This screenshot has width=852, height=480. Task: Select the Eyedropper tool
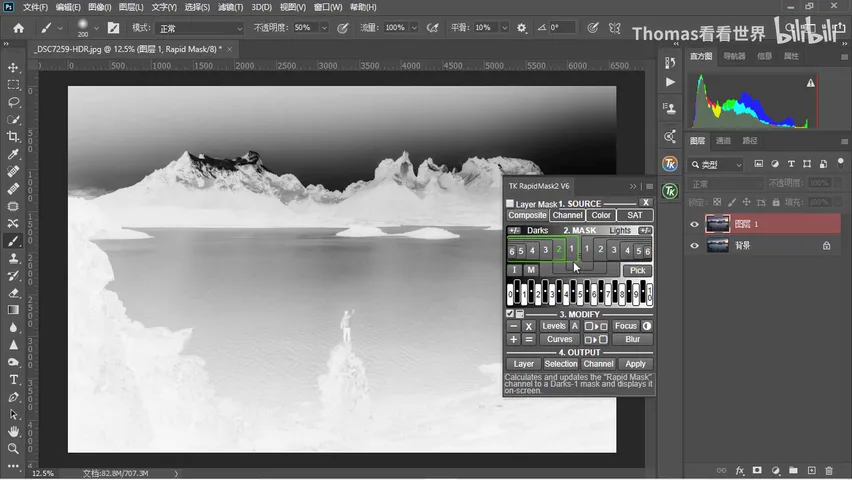[14, 154]
